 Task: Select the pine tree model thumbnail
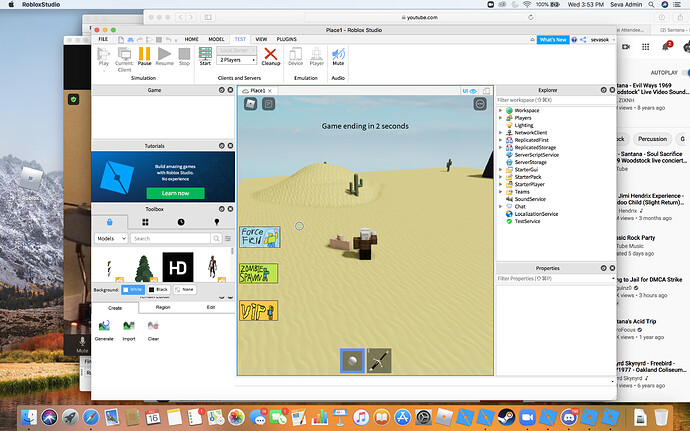point(143,268)
